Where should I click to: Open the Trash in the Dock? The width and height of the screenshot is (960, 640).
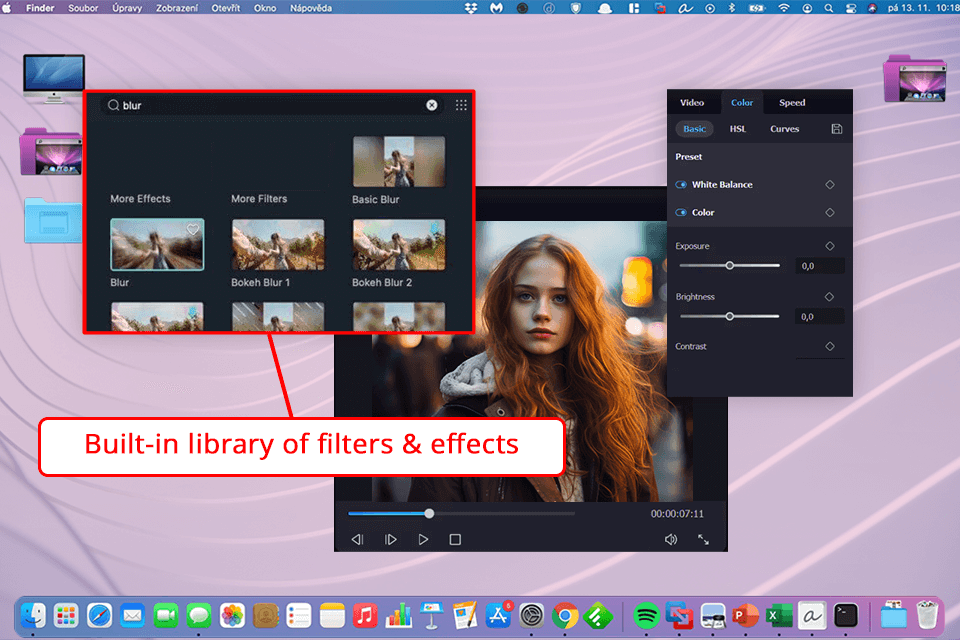coord(927,614)
